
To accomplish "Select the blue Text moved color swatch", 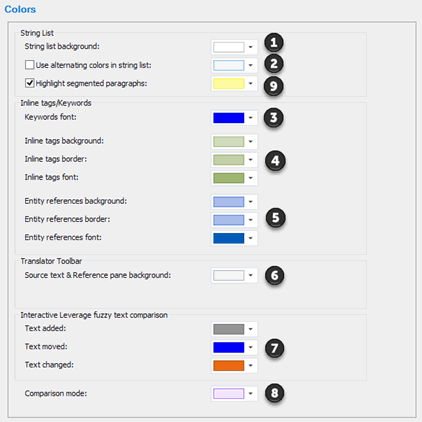I will [x=229, y=347].
